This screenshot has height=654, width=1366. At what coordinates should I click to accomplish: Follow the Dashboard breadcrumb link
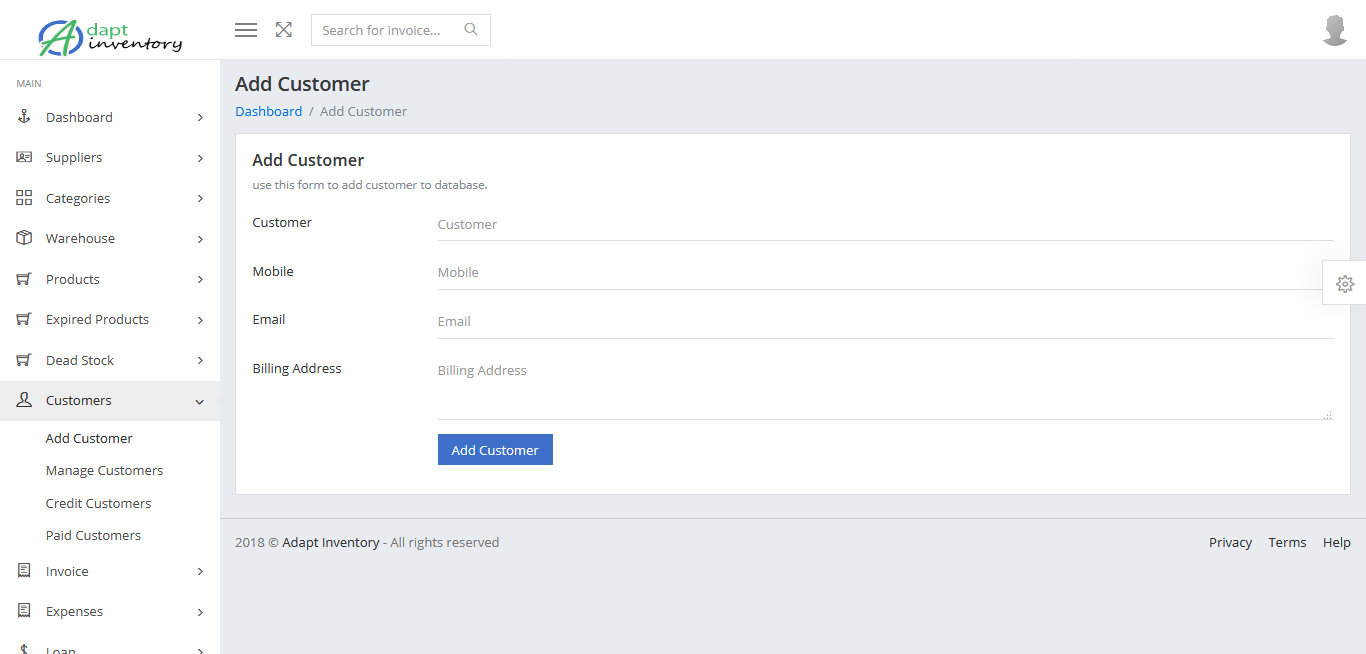pos(268,111)
